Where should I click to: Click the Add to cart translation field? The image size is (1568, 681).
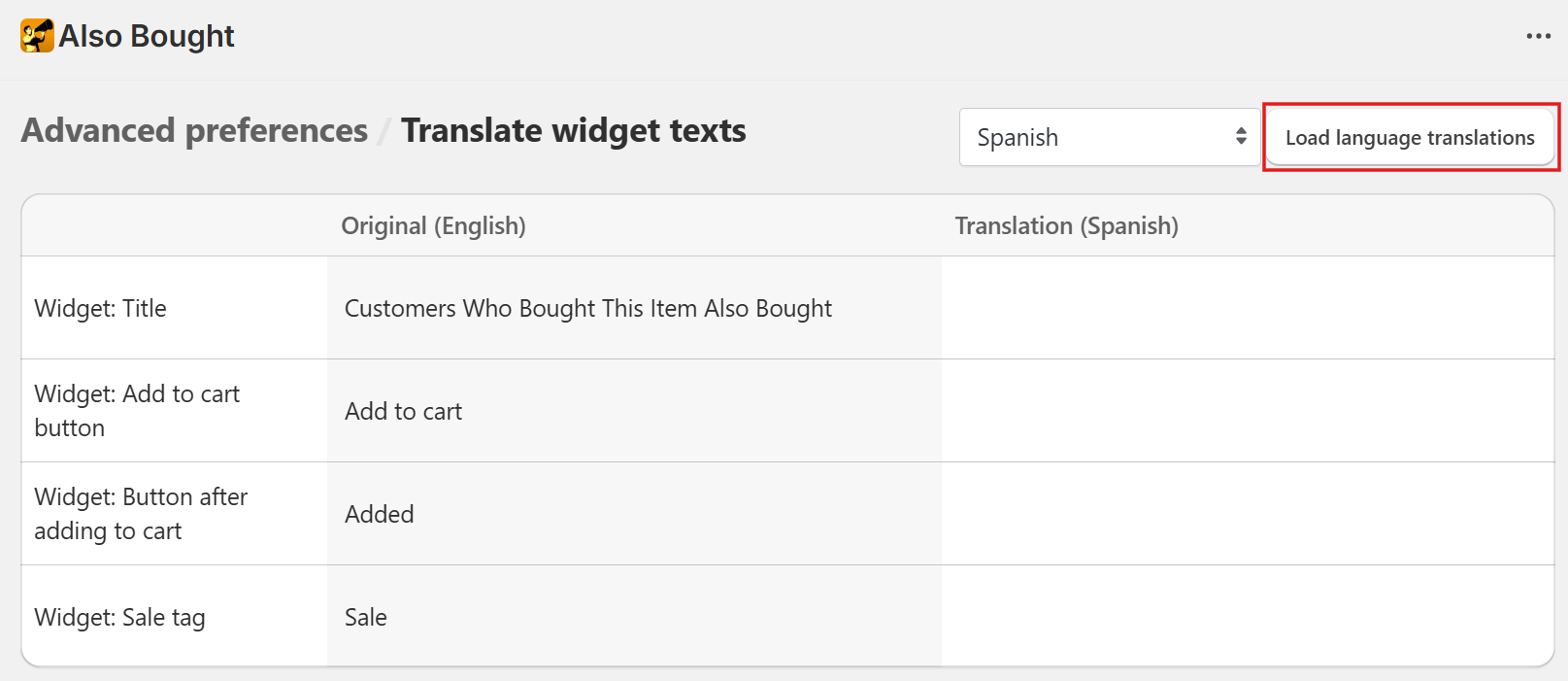click(x=1247, y=411)
